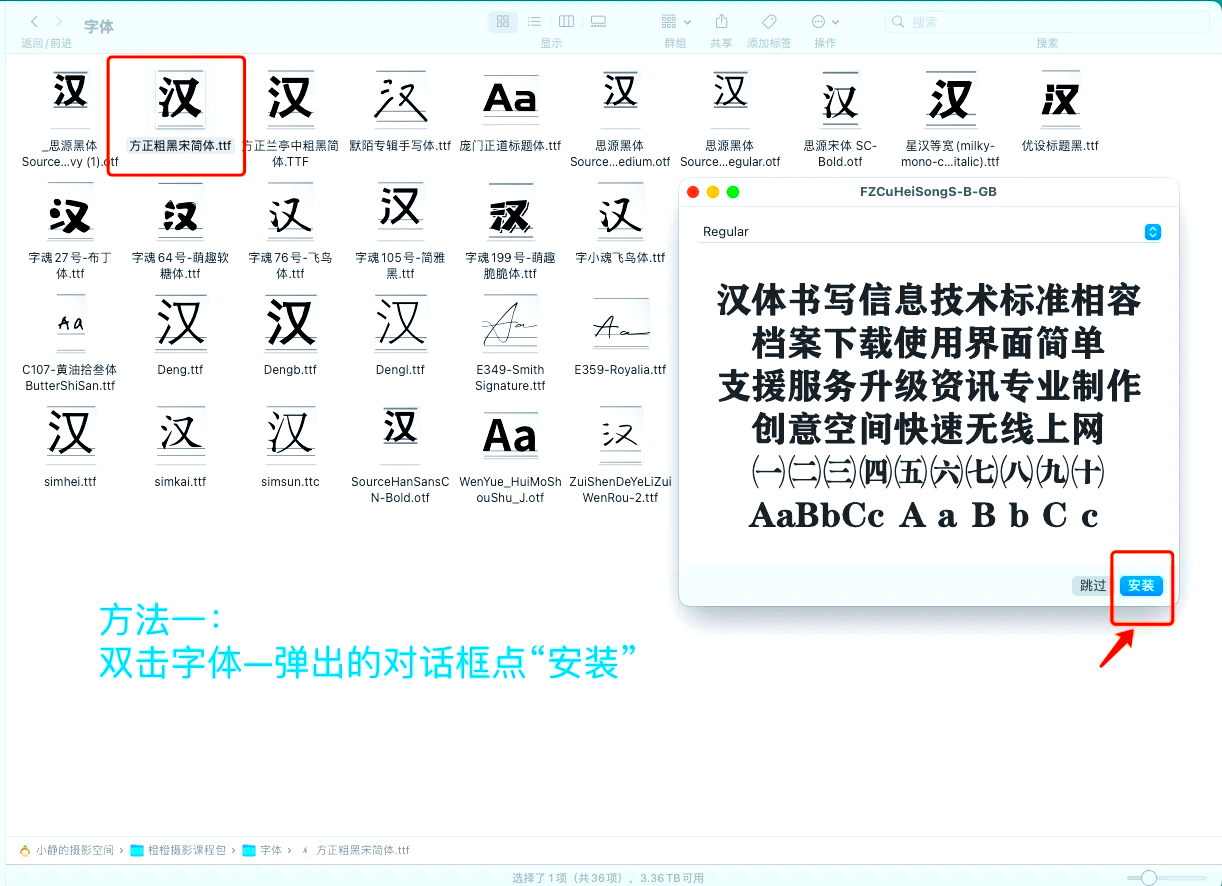Viewport: 1222px width, 886px height.
Task: Select the 思源黑体 Source...egular.otf font file
Action: point(730,120)
